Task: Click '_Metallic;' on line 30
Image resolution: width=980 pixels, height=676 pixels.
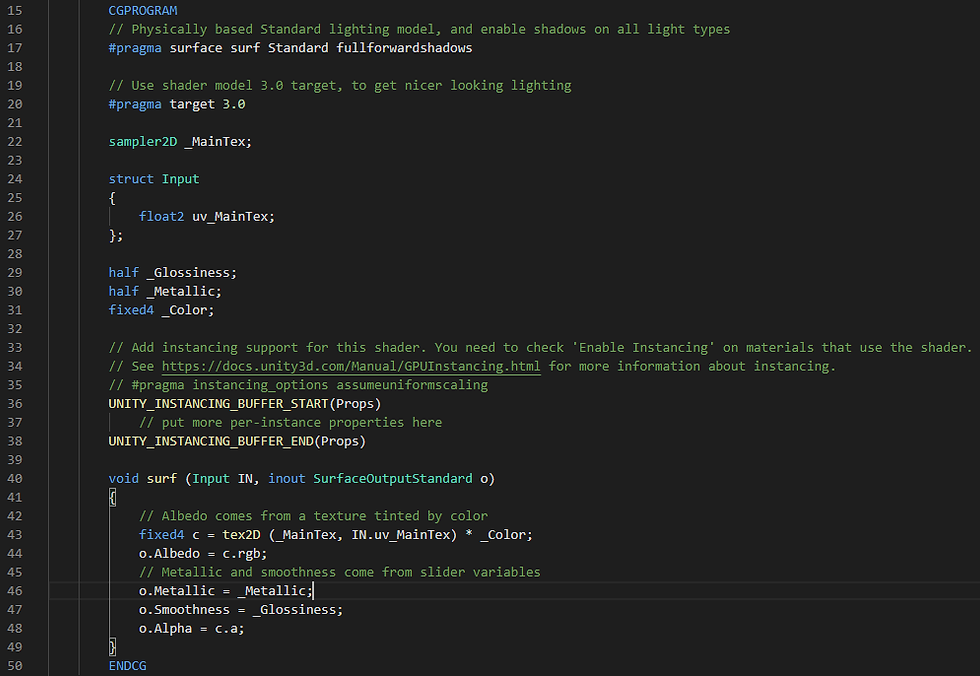Action: click(184, 292)
